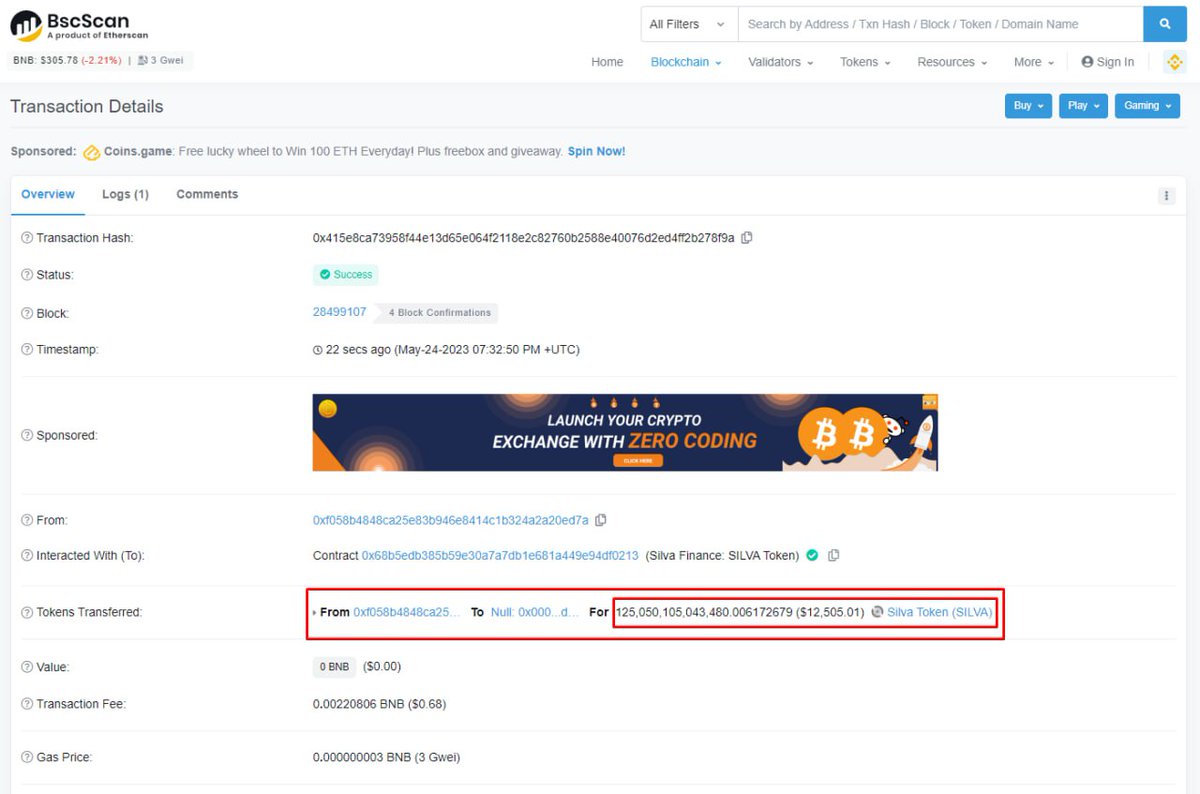Open the Play dropdown button
Viewport: 1200px width, 794px height.
(x=1083, y=106)
